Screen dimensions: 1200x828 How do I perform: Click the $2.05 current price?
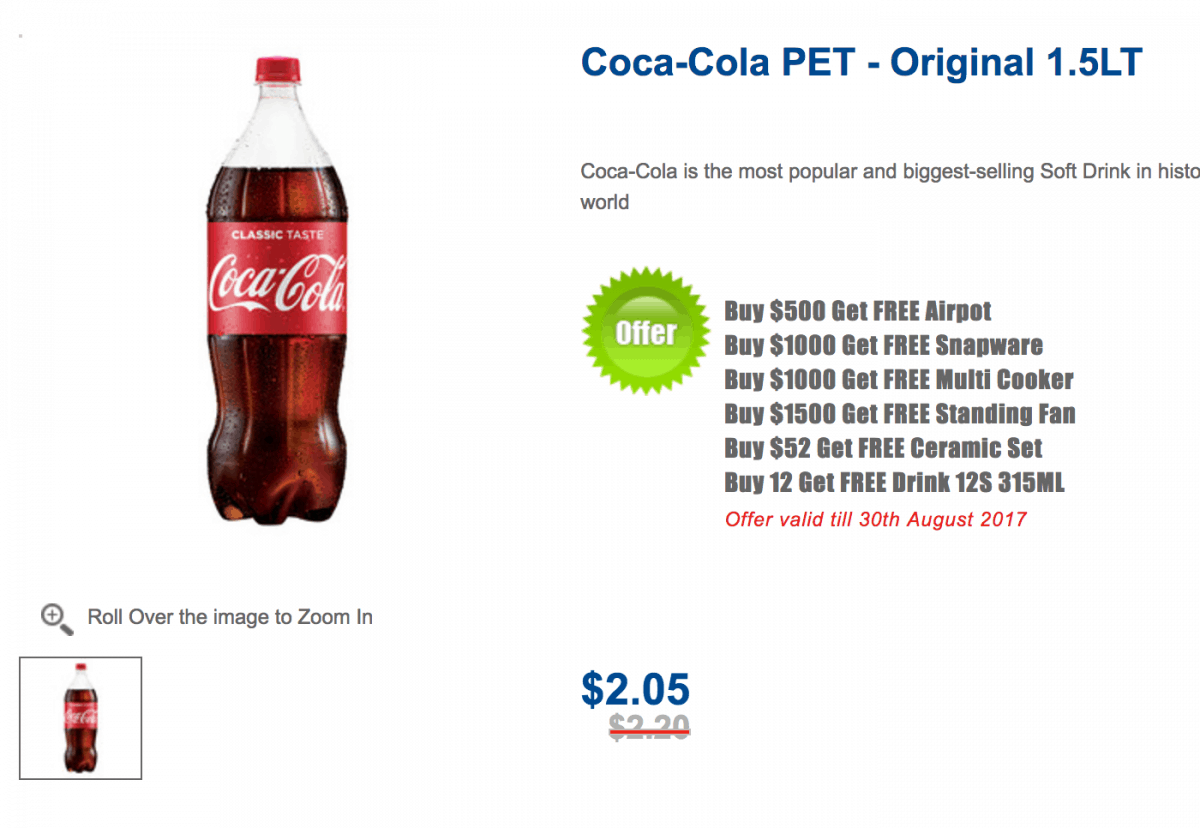(x=635, y=690)
